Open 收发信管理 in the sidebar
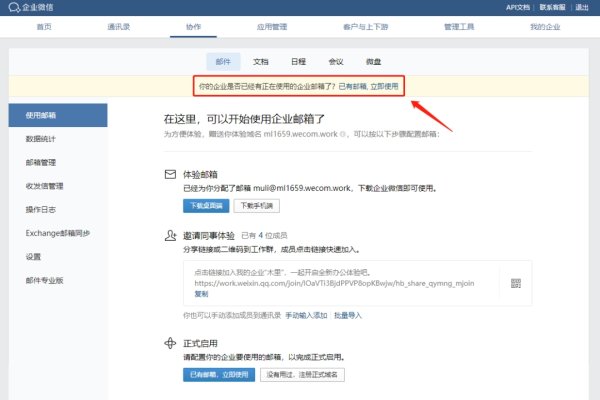600x400 pixels. pos(44,186)
